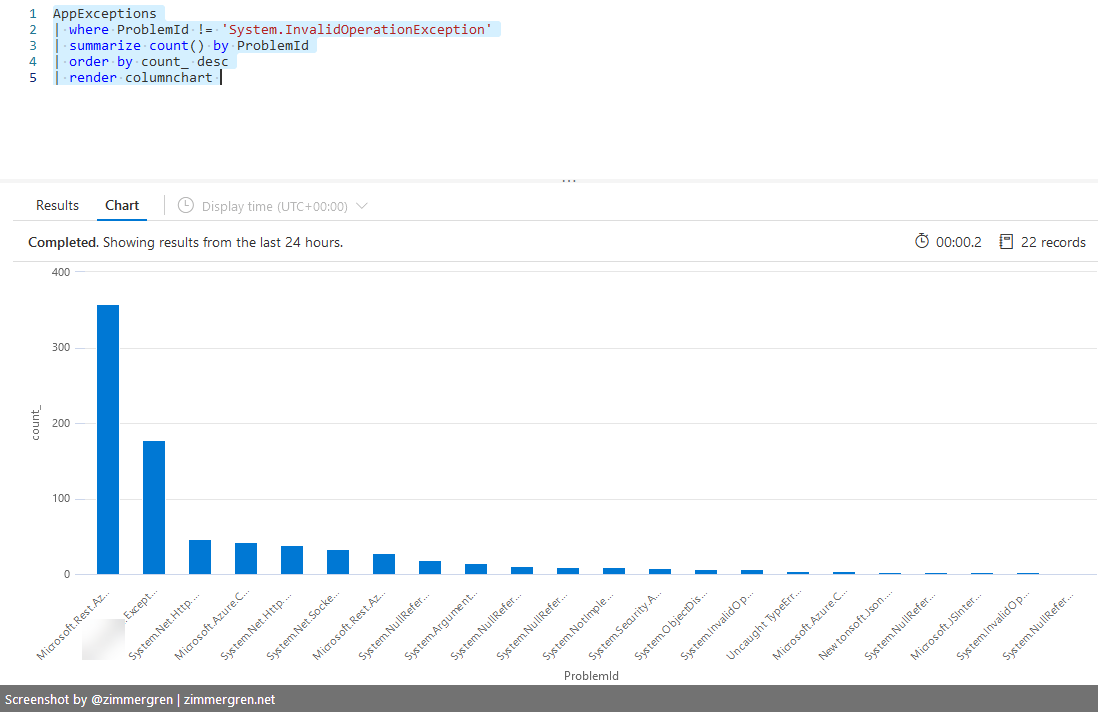Click the clock icon beside Display time
Screen dimensions: 1098x712
pyautogui.click(x=186, y=206)
